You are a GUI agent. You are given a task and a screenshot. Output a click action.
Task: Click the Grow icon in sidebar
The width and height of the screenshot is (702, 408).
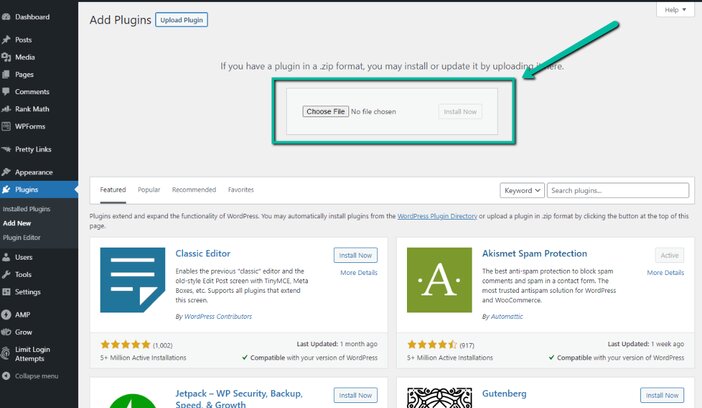tap(6, 332)
